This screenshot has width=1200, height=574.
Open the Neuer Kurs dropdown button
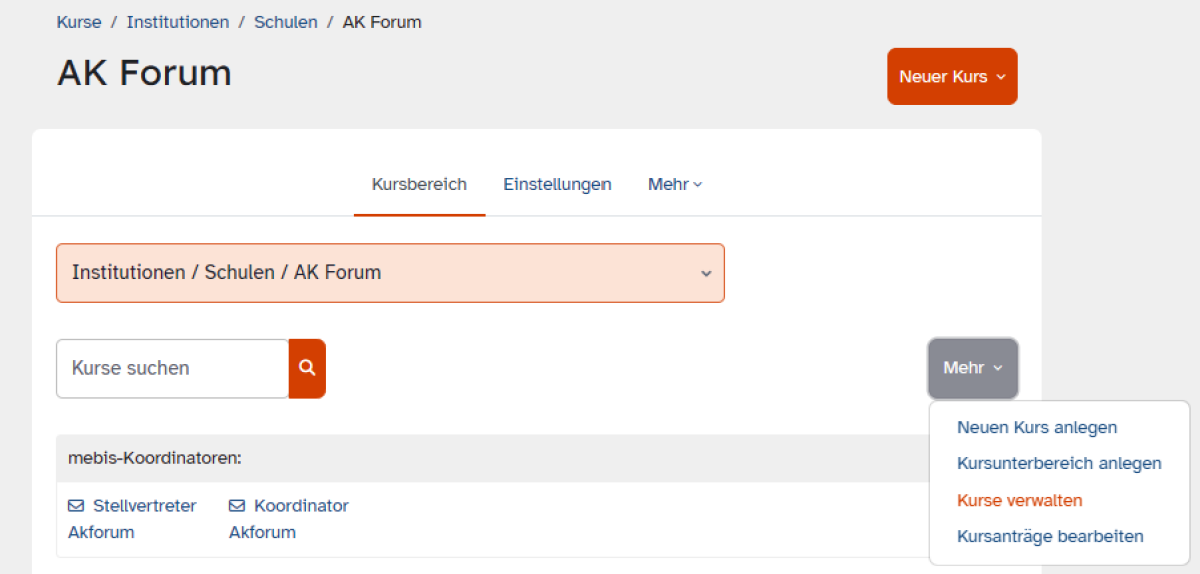coord(951,76)
